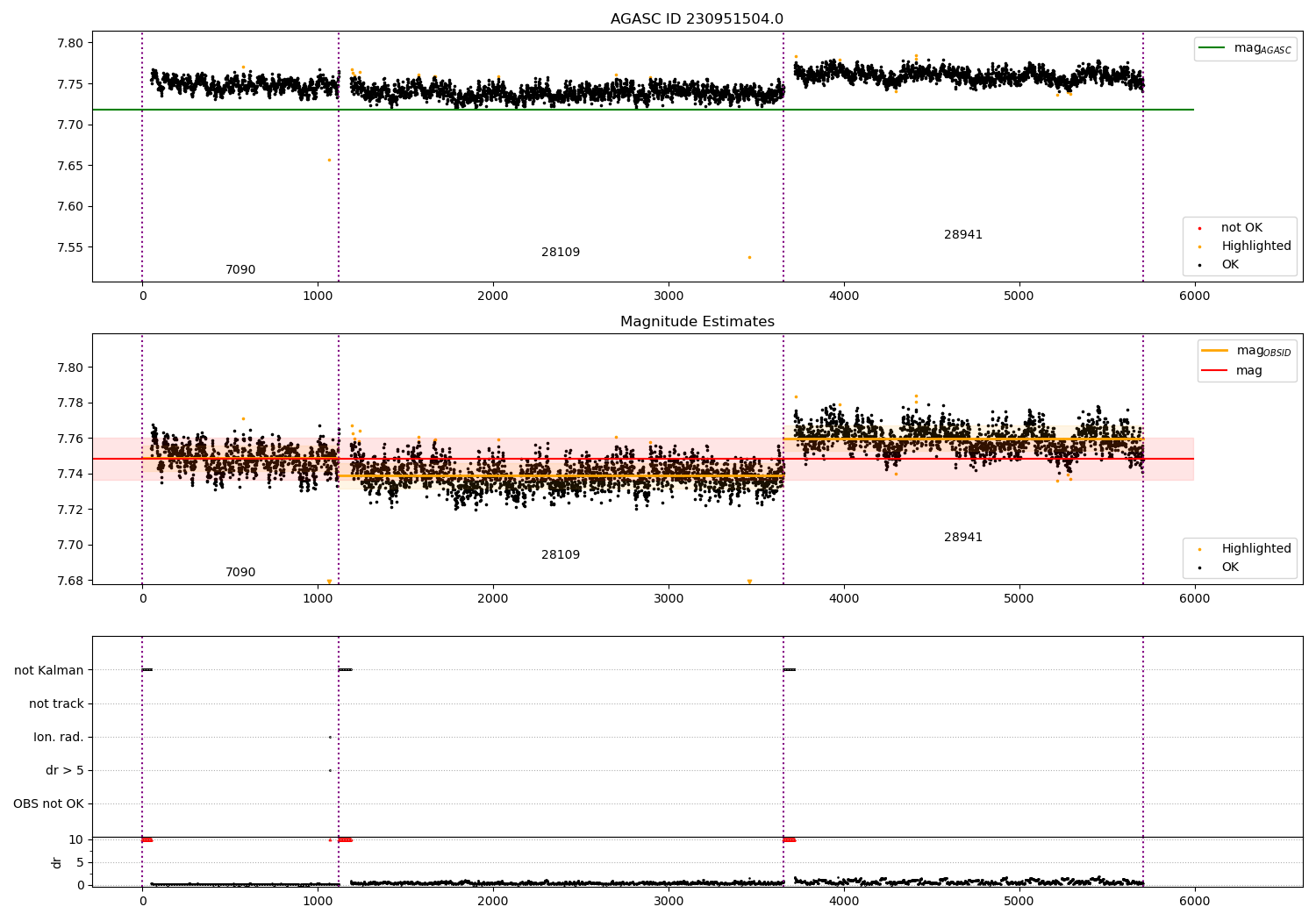Screen dimensions: 1316x921
Task: Click the 10 tick on the dr axis
Action: pyautogui.click(x=76, y=839)
